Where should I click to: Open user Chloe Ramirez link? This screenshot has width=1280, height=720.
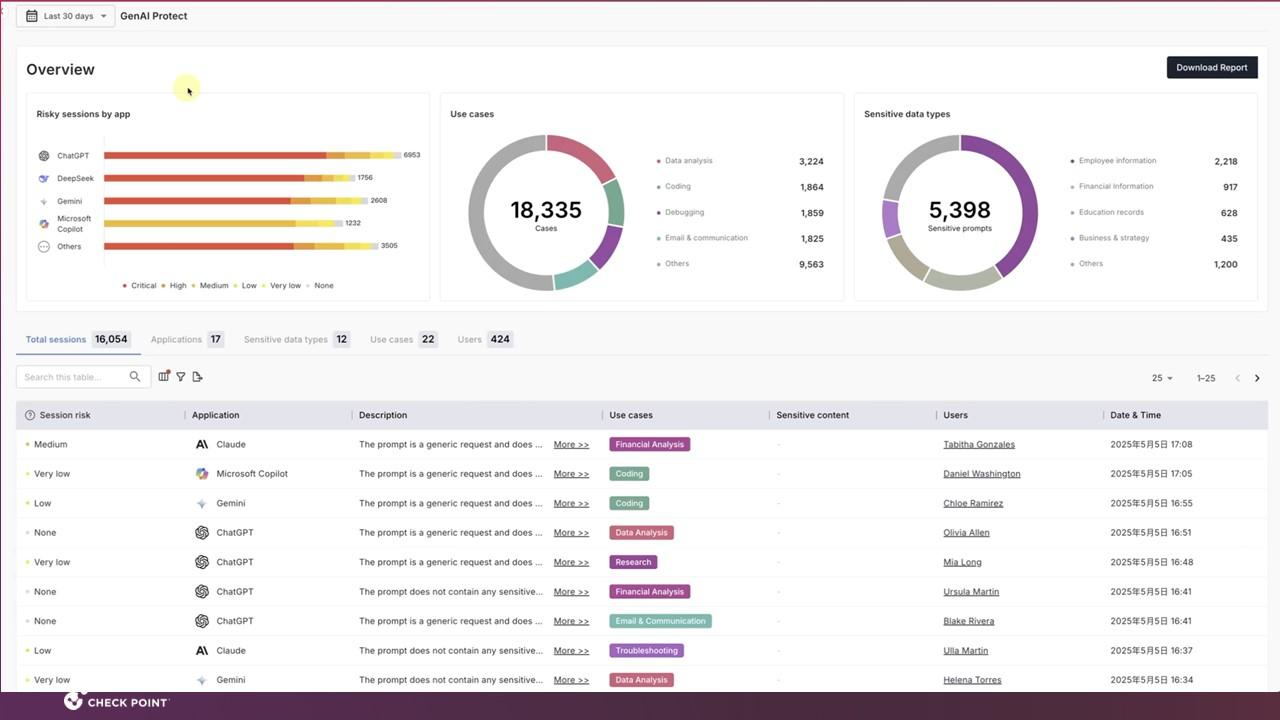(x=973, y=503)
